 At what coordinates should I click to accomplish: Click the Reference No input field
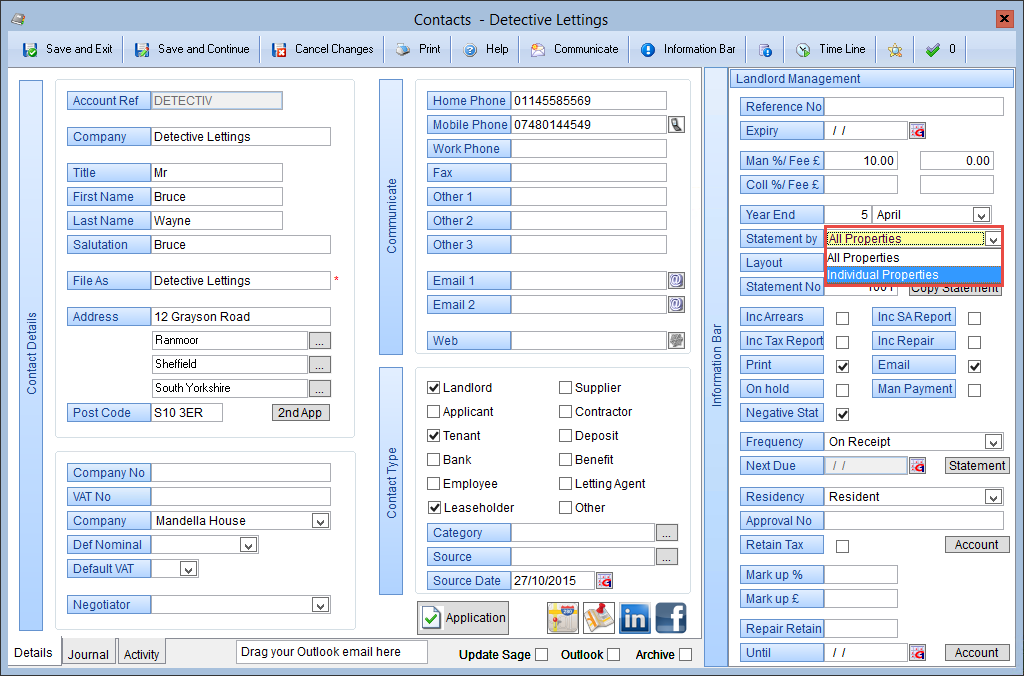point(913,106)
